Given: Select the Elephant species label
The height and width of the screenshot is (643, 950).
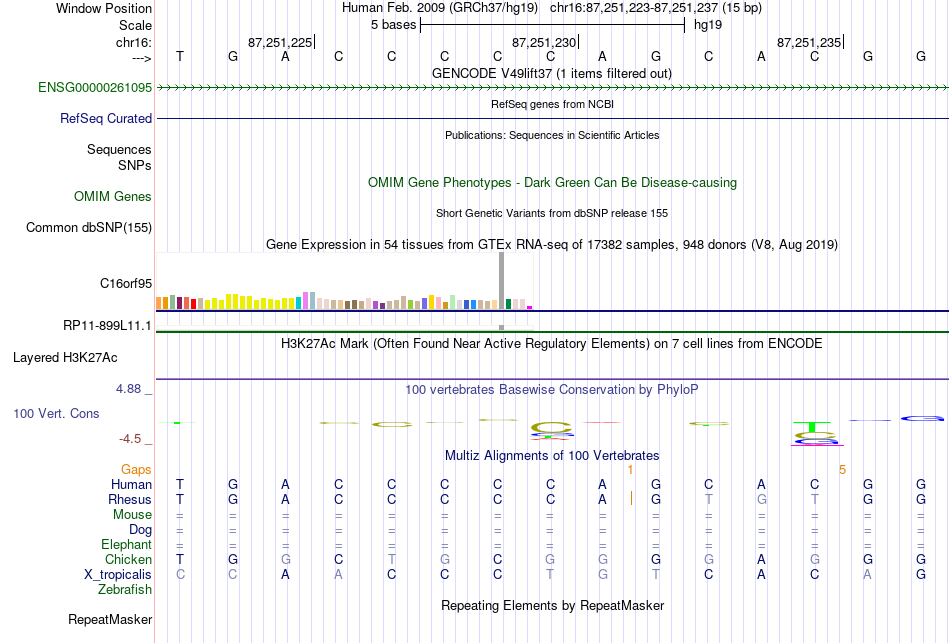Looking at the screenshot, I should (126, 544).
